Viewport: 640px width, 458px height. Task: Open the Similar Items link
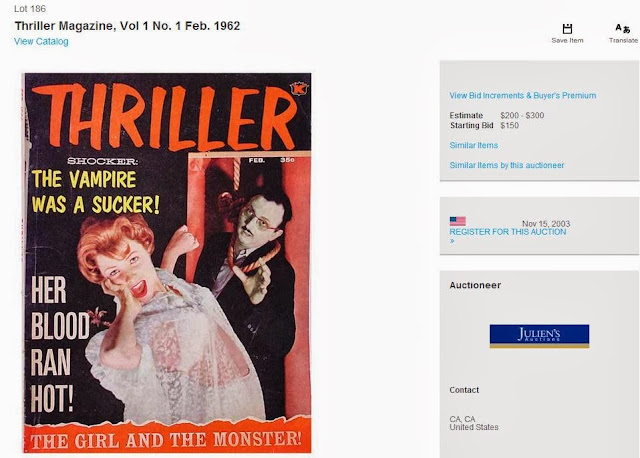(474, 145)
